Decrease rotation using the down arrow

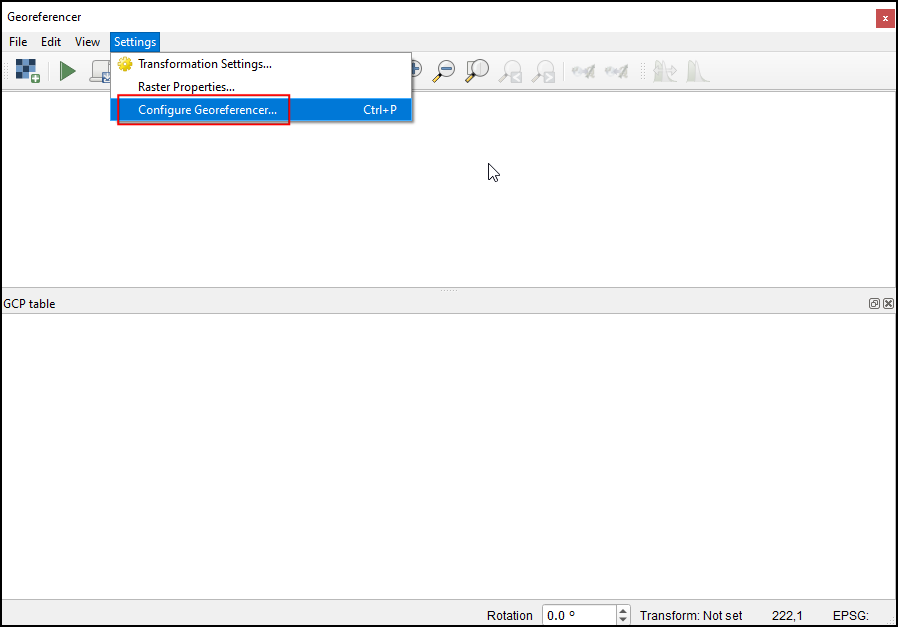[624, 620]
